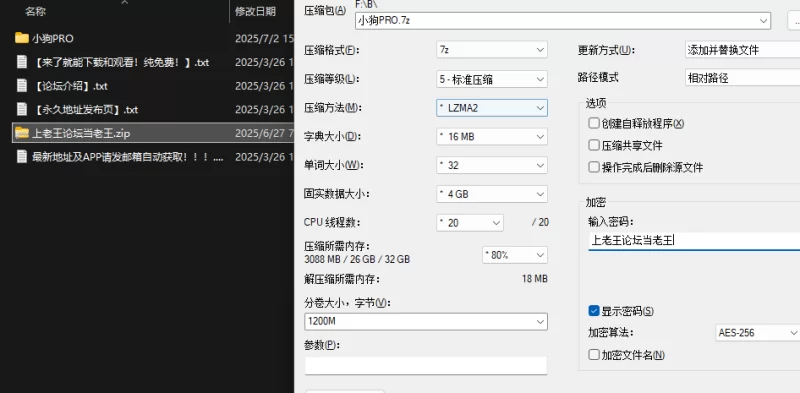Open the 字典大小 16 MB dropdown
This screenshot has height=393, width=800.
(492, 136)
